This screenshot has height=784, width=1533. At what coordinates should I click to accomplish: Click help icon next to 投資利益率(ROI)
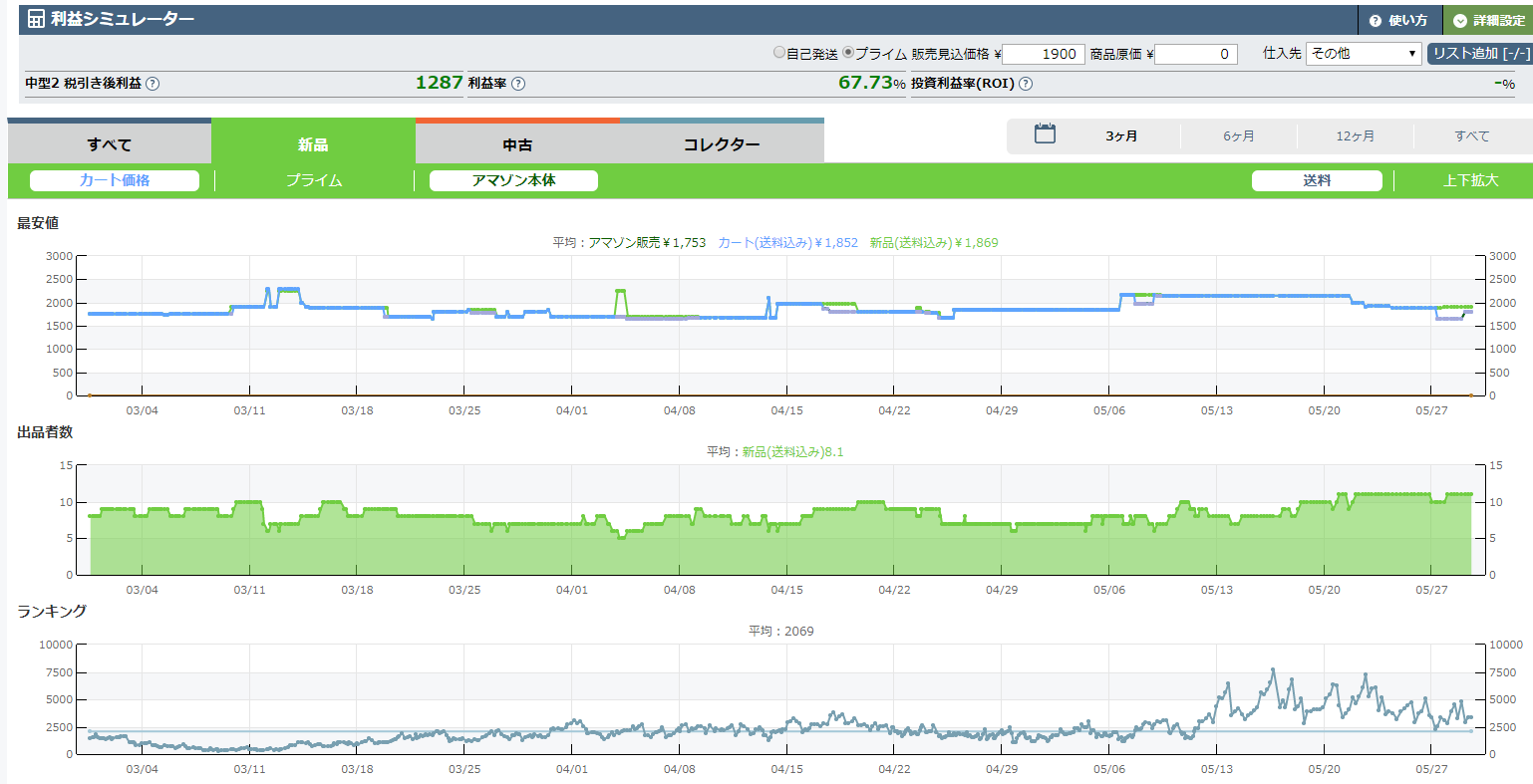point(1026,84)
